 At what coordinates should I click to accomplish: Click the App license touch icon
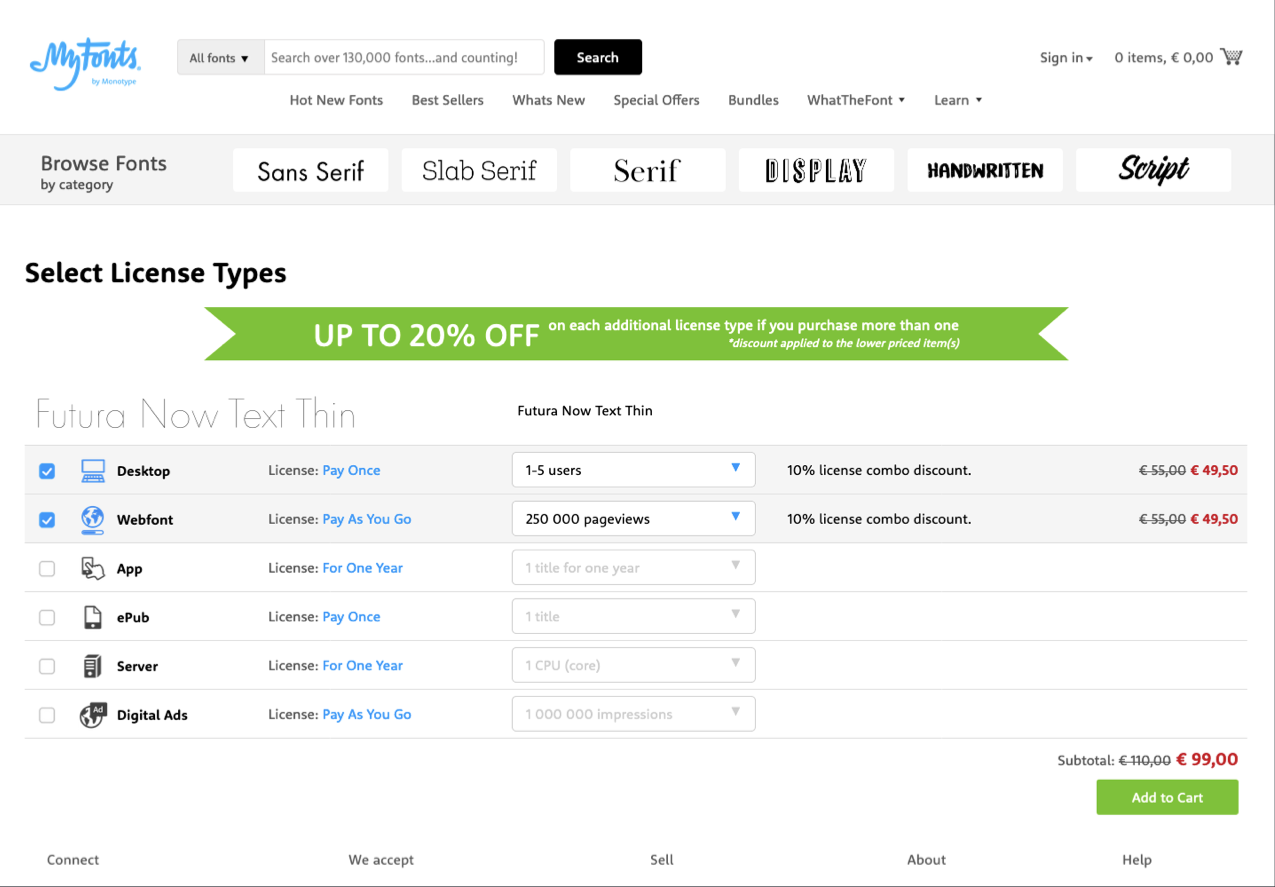(92, 568)
